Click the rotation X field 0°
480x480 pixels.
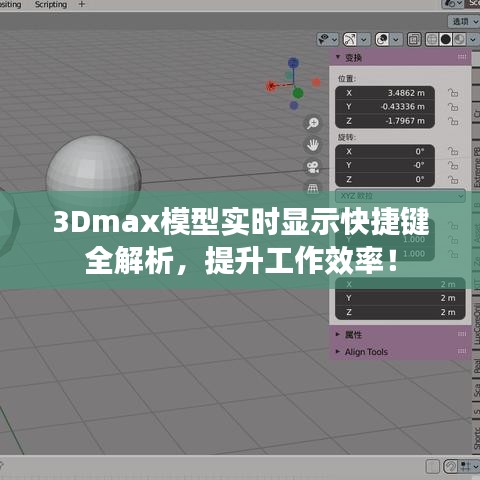click(385, 151)
